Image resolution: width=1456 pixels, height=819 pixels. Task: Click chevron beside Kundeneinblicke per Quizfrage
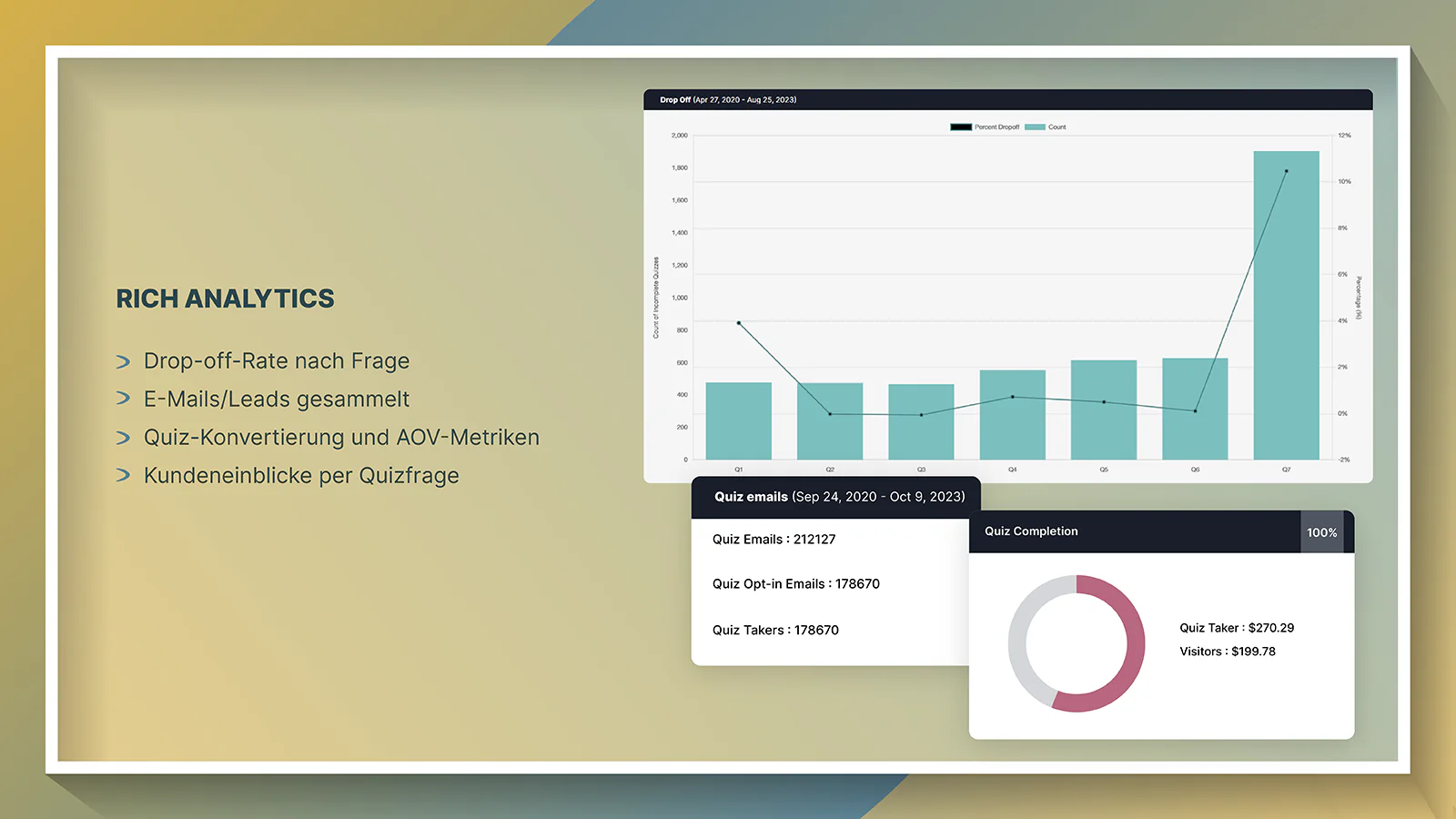(x=124, y=475)
